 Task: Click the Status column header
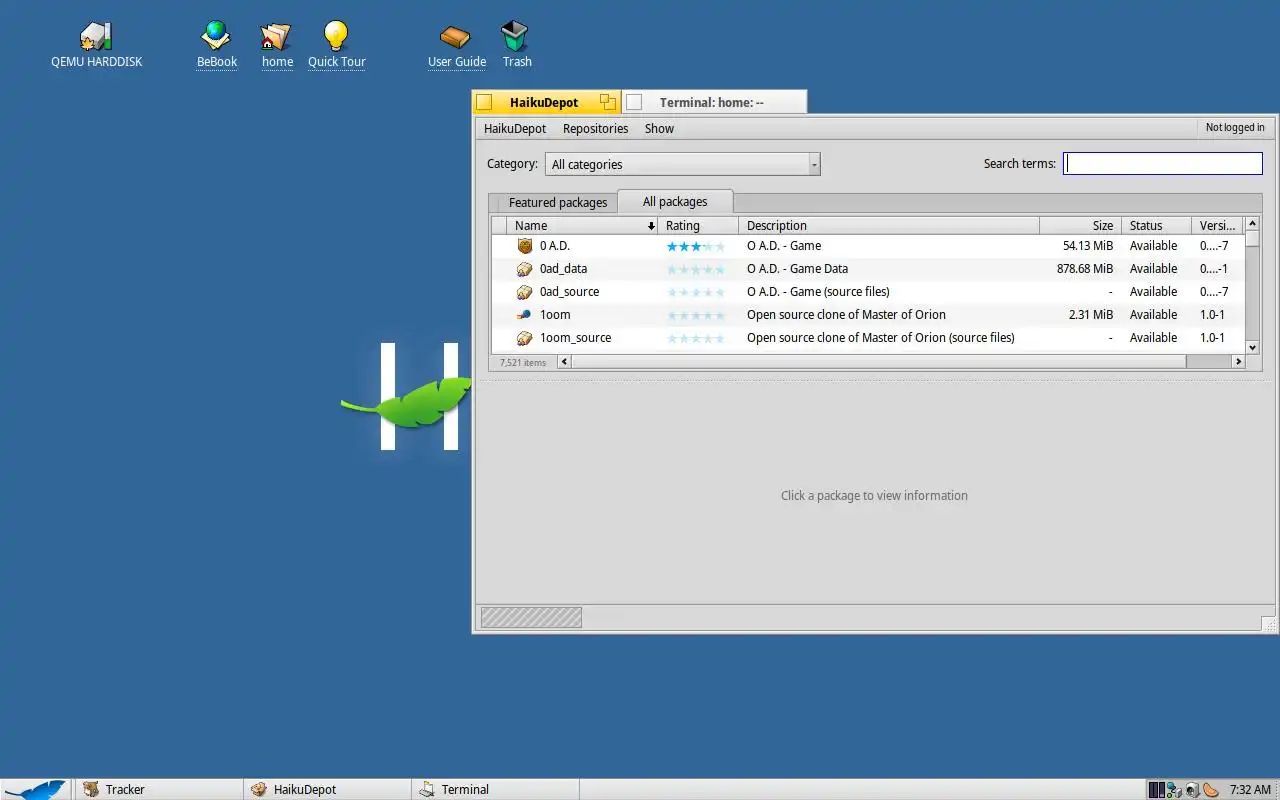point(1156,226)
